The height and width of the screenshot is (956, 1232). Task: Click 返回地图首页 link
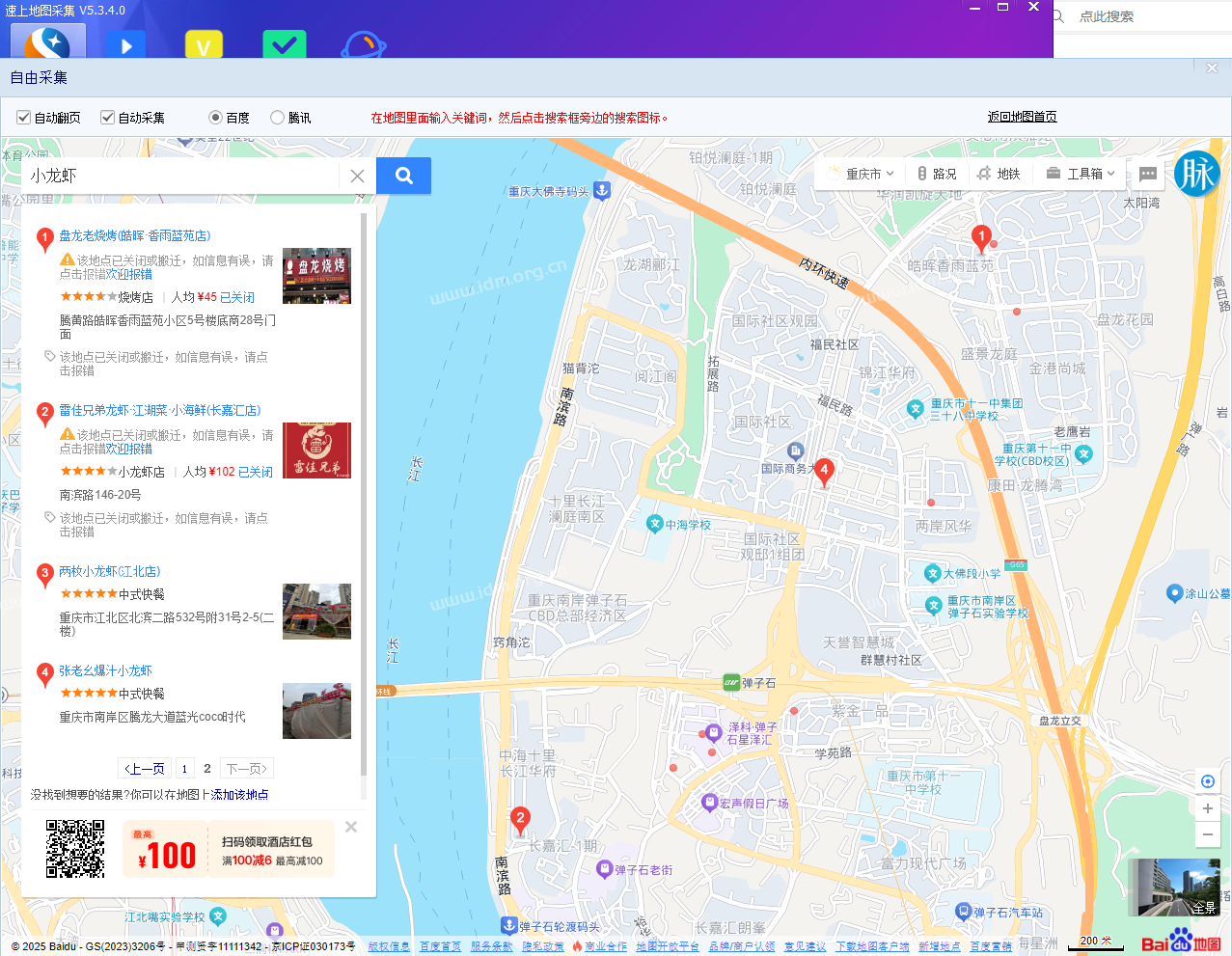click(x=1022, y=117)
